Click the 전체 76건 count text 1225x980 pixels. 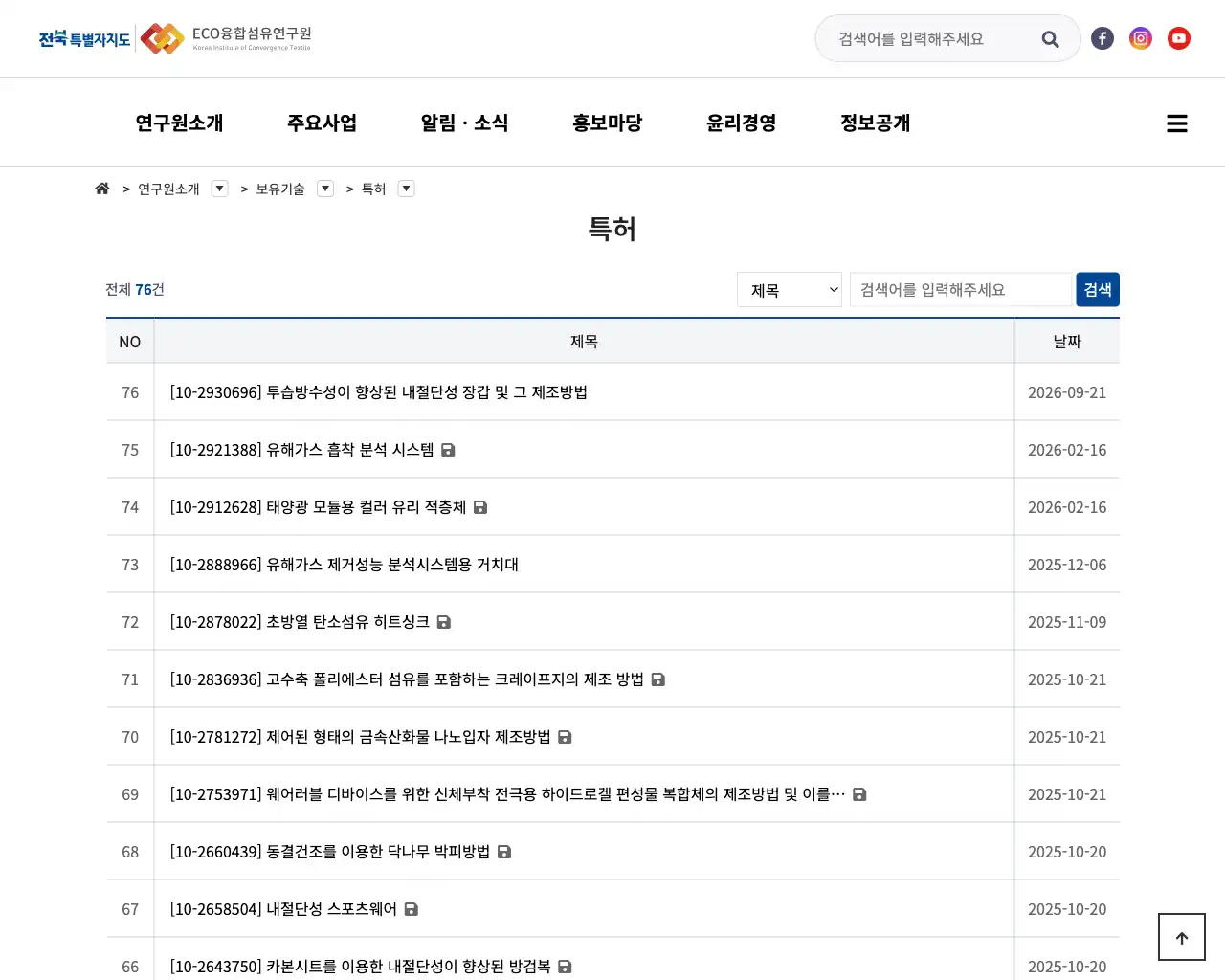(x=135, y=289)
